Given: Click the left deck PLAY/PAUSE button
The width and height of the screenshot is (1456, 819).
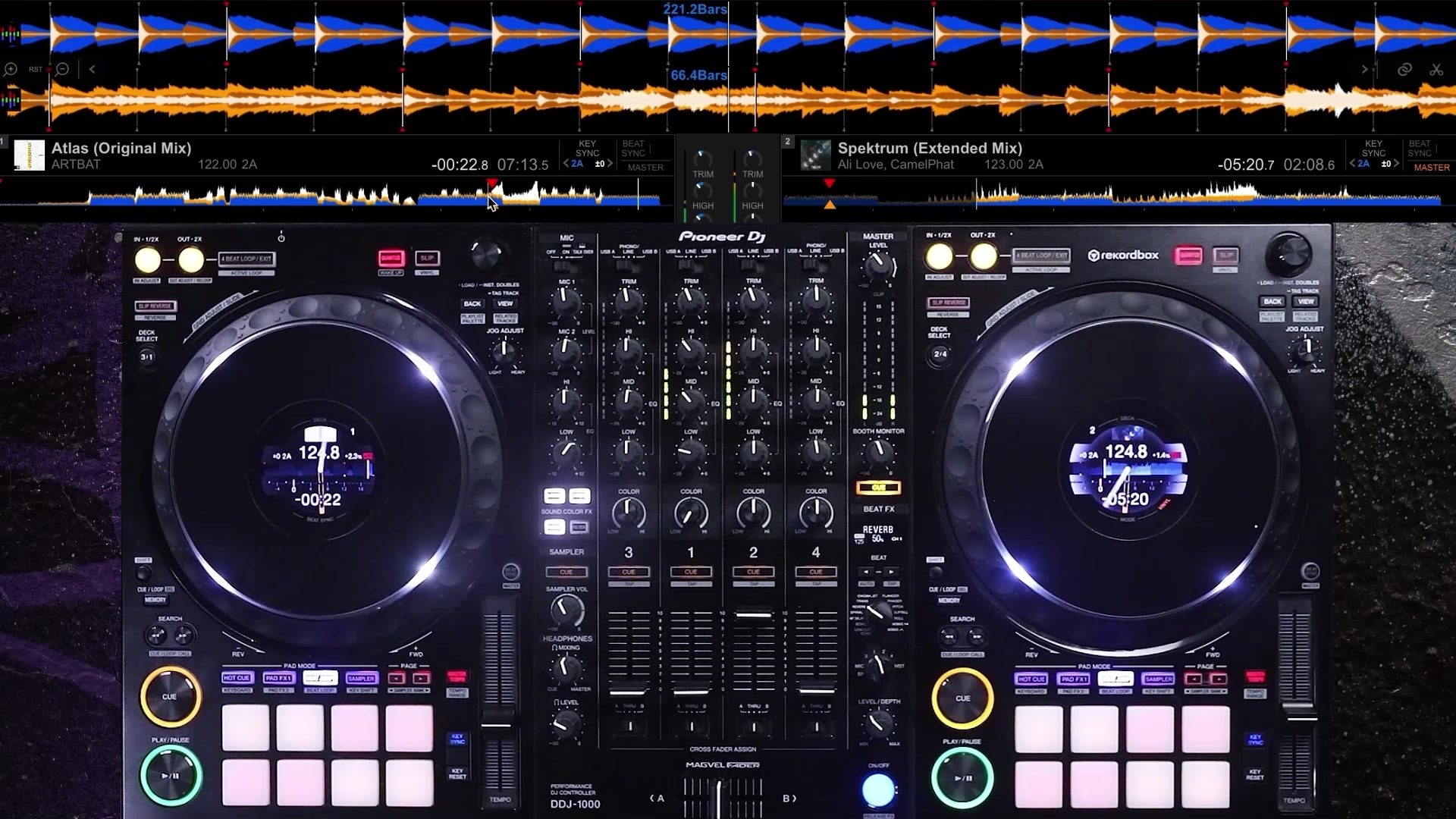Looking at the screenshot, I should pyautogui.click(x=171, y=776).
